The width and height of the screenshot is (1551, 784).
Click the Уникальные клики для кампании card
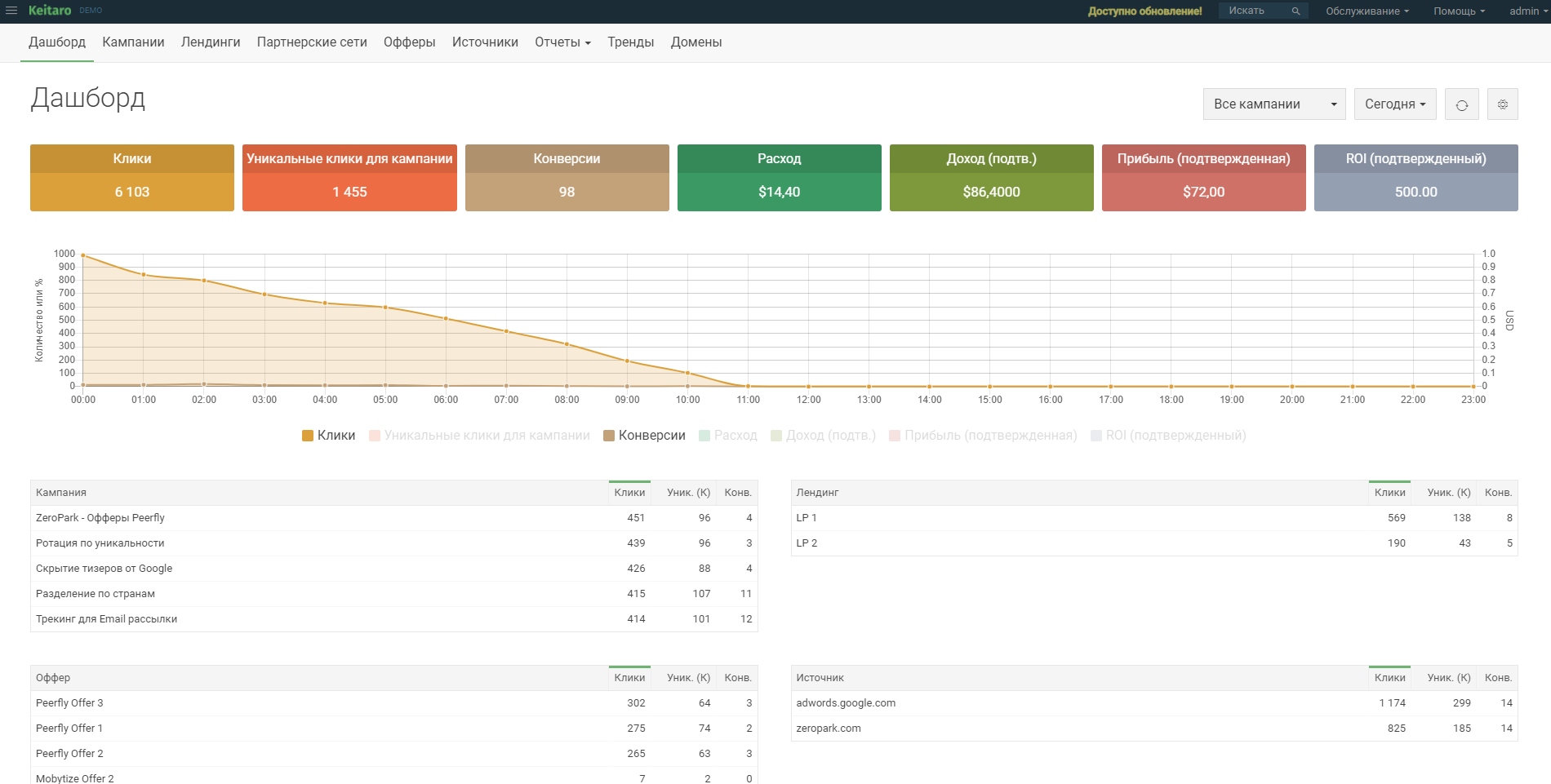pos(349,178)
